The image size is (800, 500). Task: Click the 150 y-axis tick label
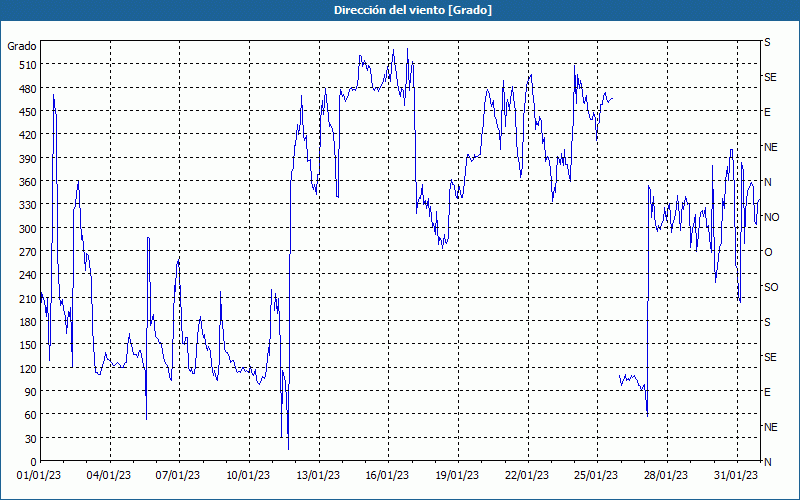click(x=29, y=345)
